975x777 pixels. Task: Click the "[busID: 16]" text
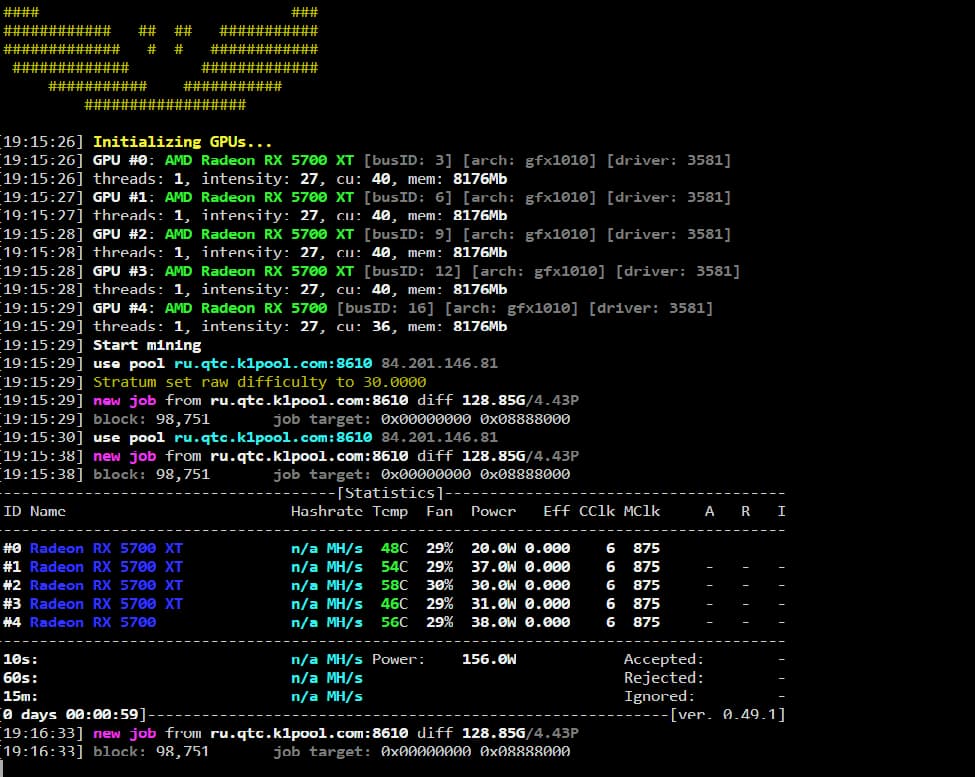pos(386,308)
